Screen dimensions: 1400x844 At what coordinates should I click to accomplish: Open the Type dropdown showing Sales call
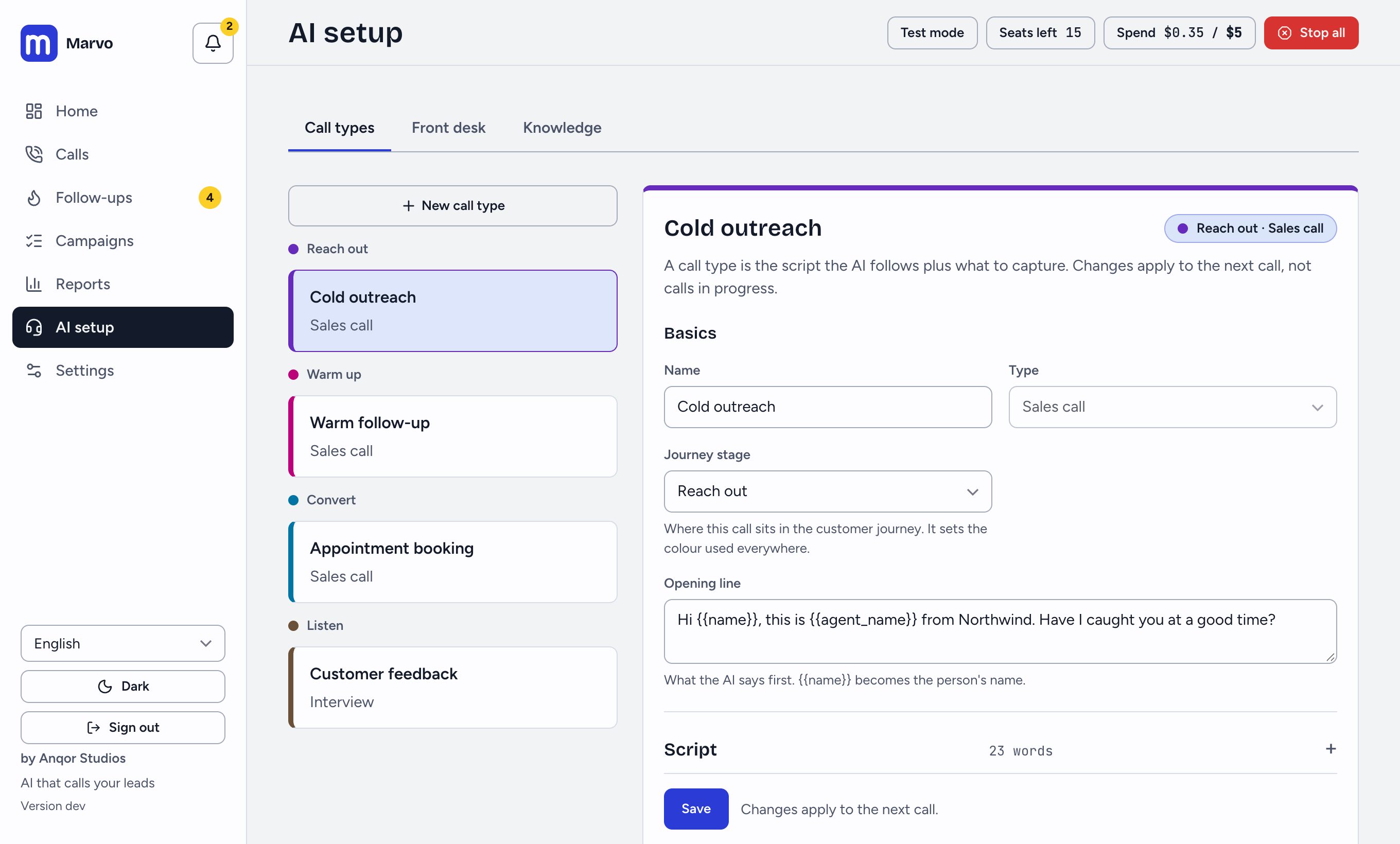click(1172, 407)
